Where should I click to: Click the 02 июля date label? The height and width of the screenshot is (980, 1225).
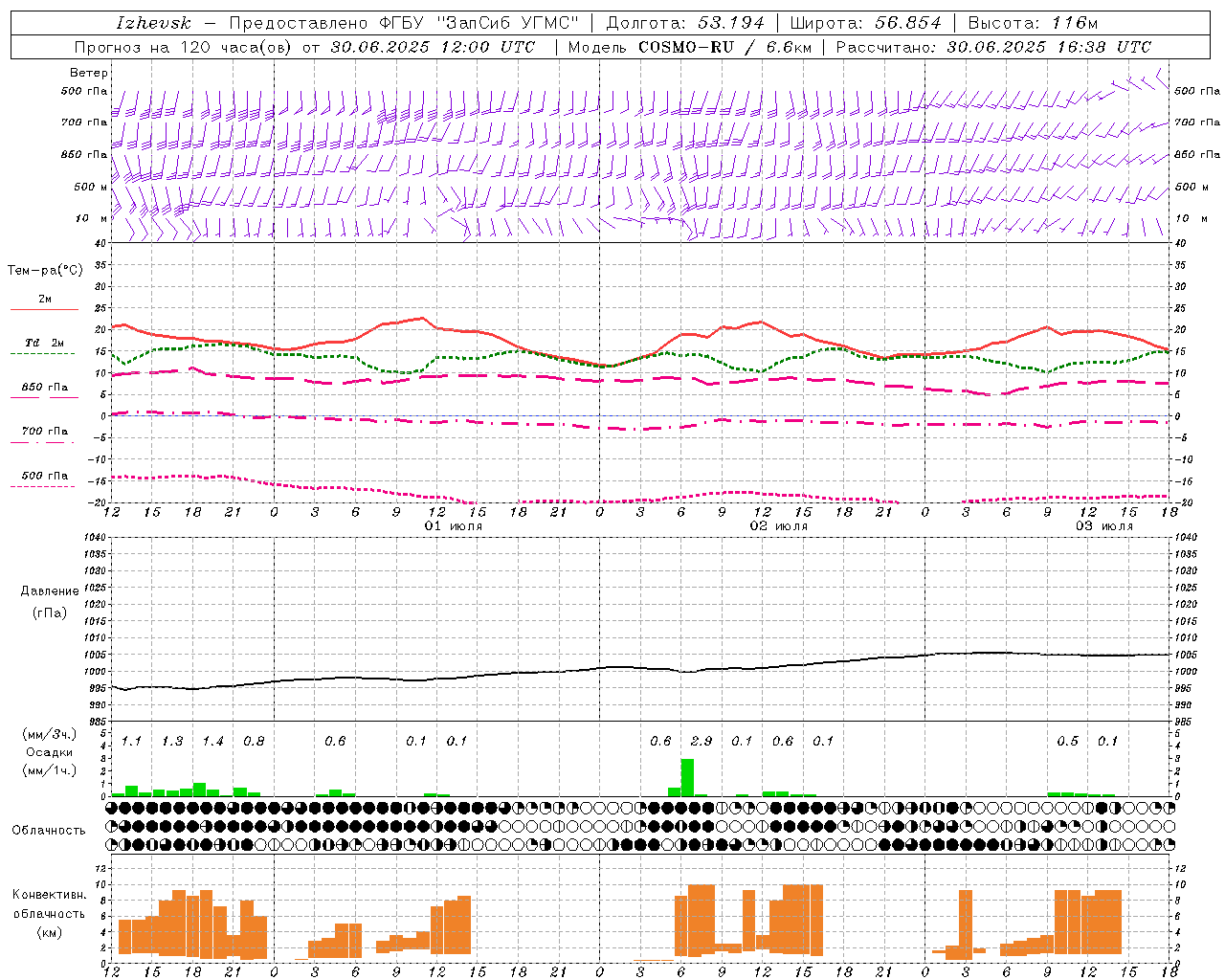[779, 526]
